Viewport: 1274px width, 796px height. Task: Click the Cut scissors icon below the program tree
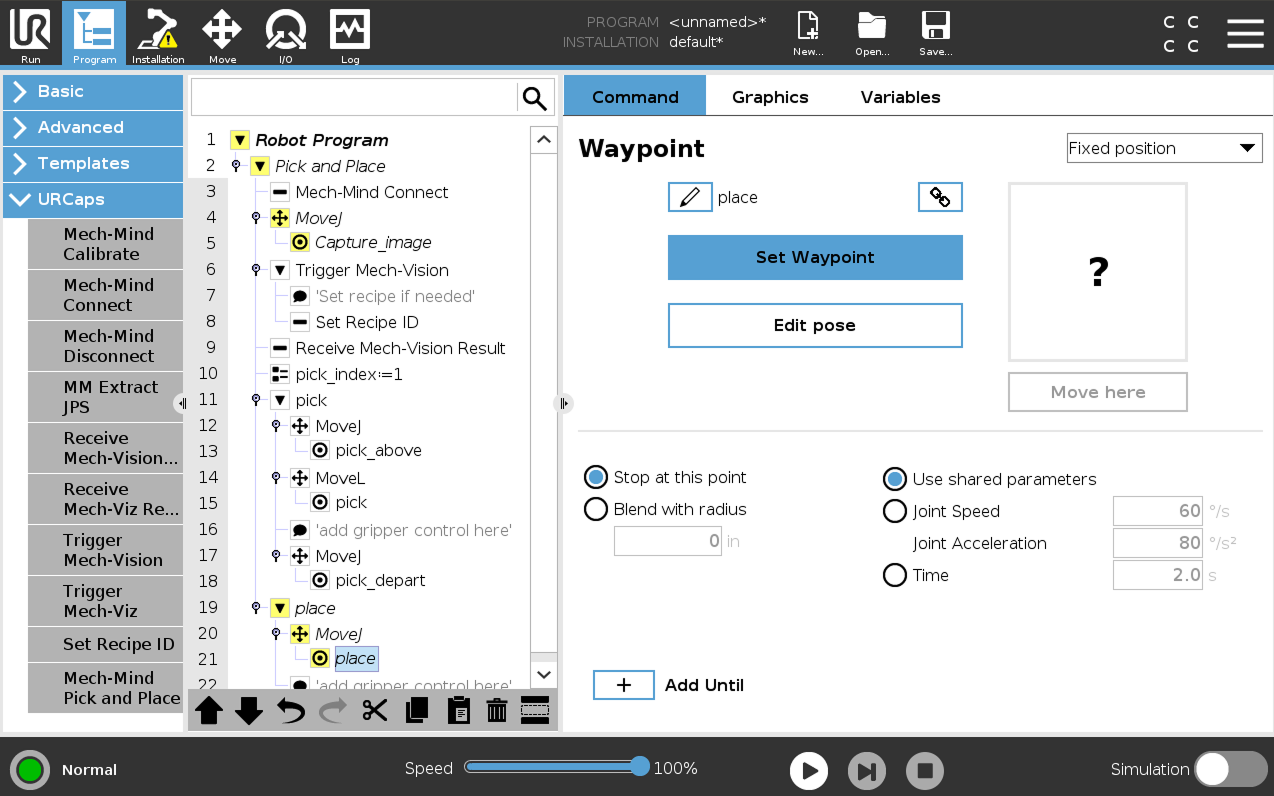[375, 710]
